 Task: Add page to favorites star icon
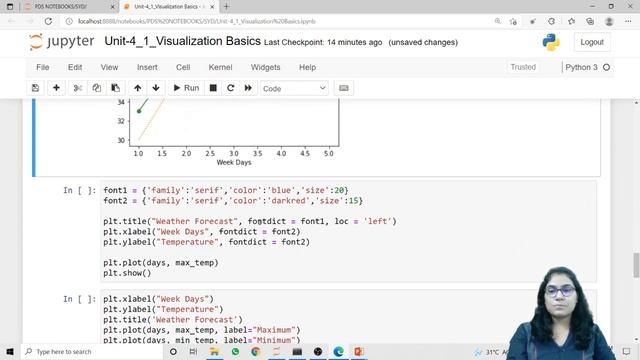(513, 21)
